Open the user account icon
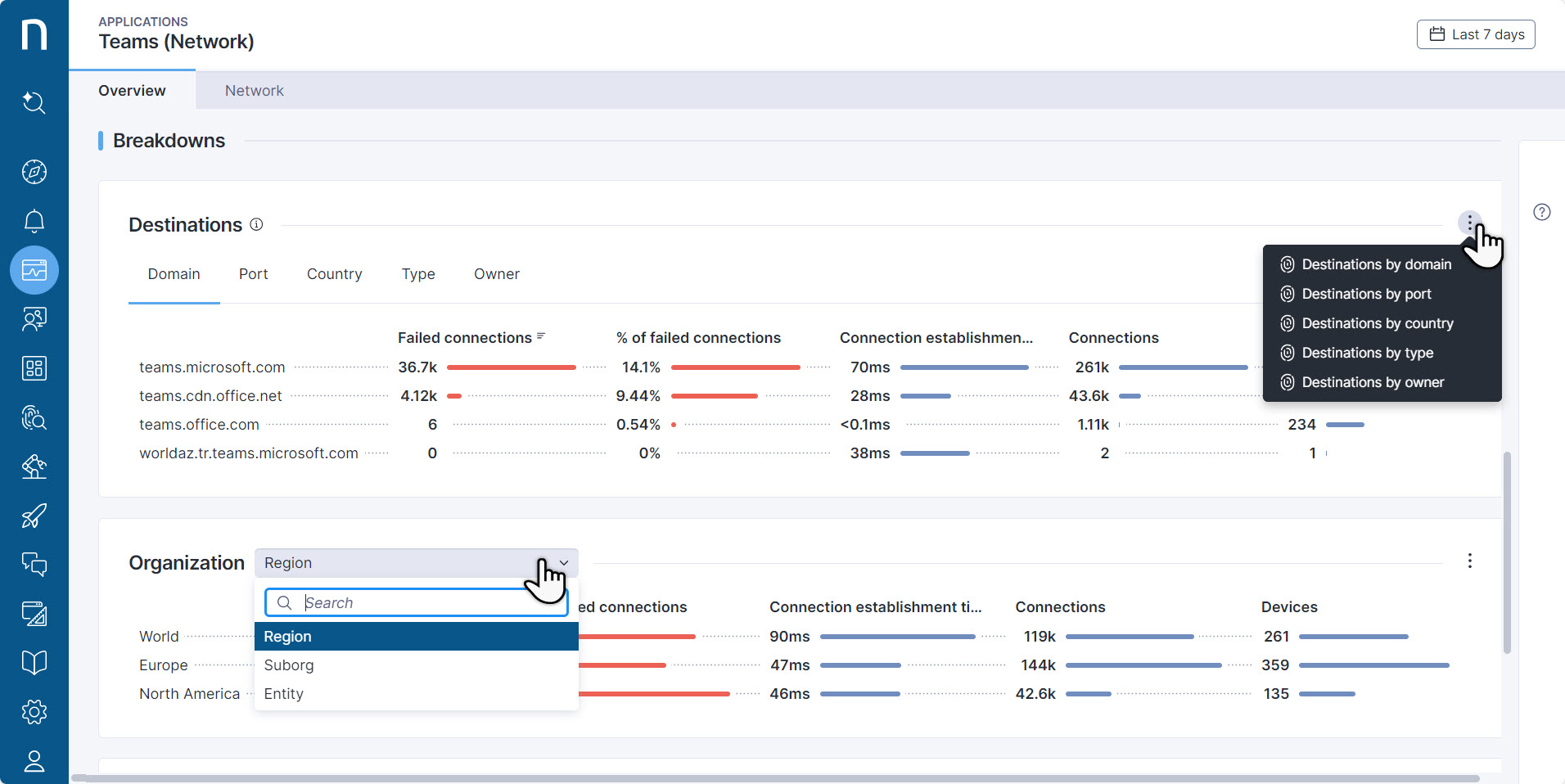Screen dimensions: 1565x784 pos(34,761)
